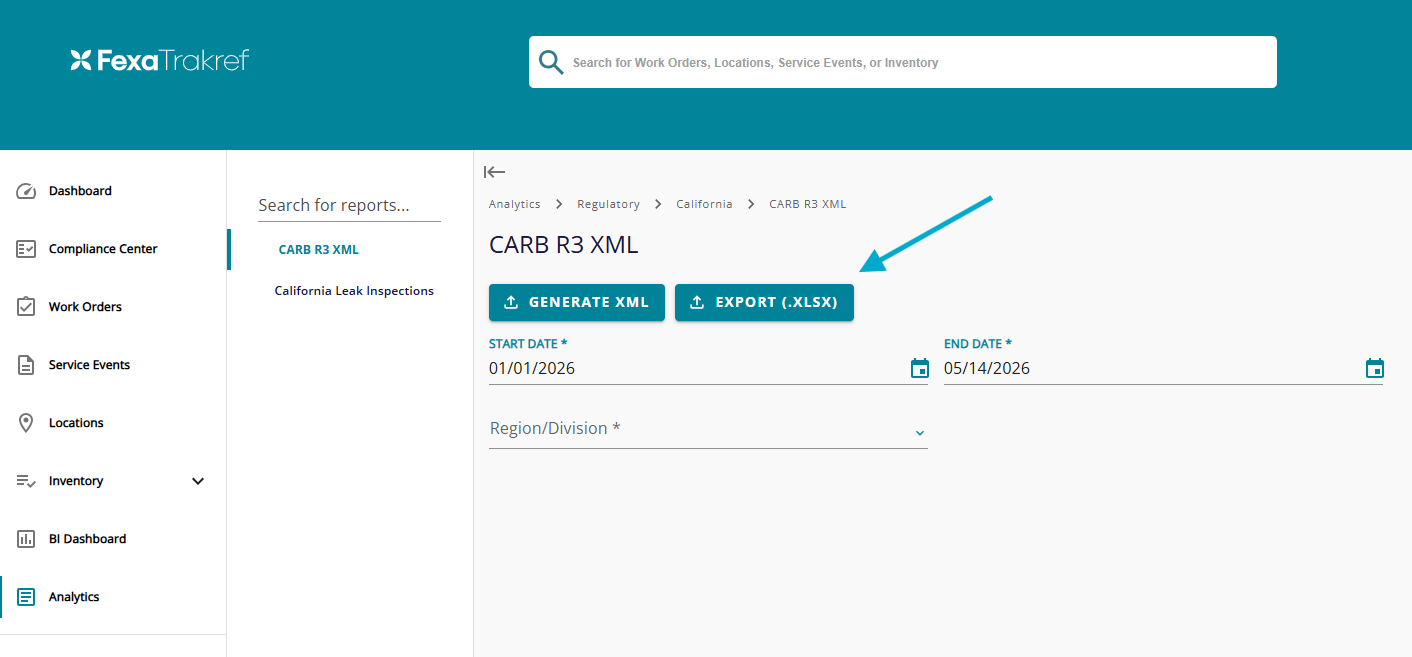Click the Region/Division dropdown arrow
The height and width of the screenshot is (657, 1412).
click(x=920, y=433)
